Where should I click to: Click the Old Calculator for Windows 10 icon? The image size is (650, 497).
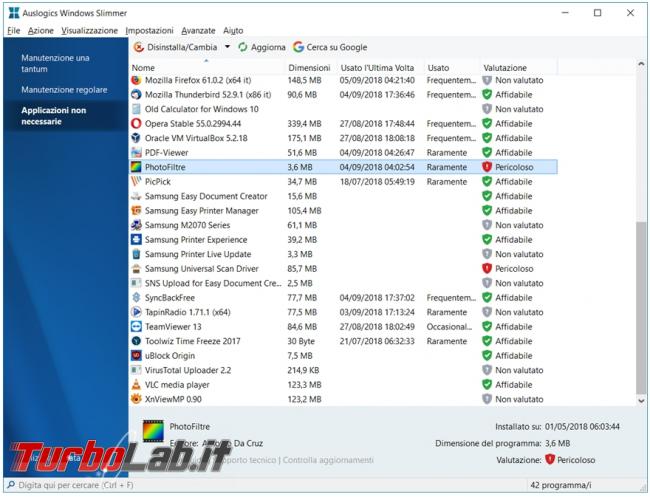coord(136,109)
